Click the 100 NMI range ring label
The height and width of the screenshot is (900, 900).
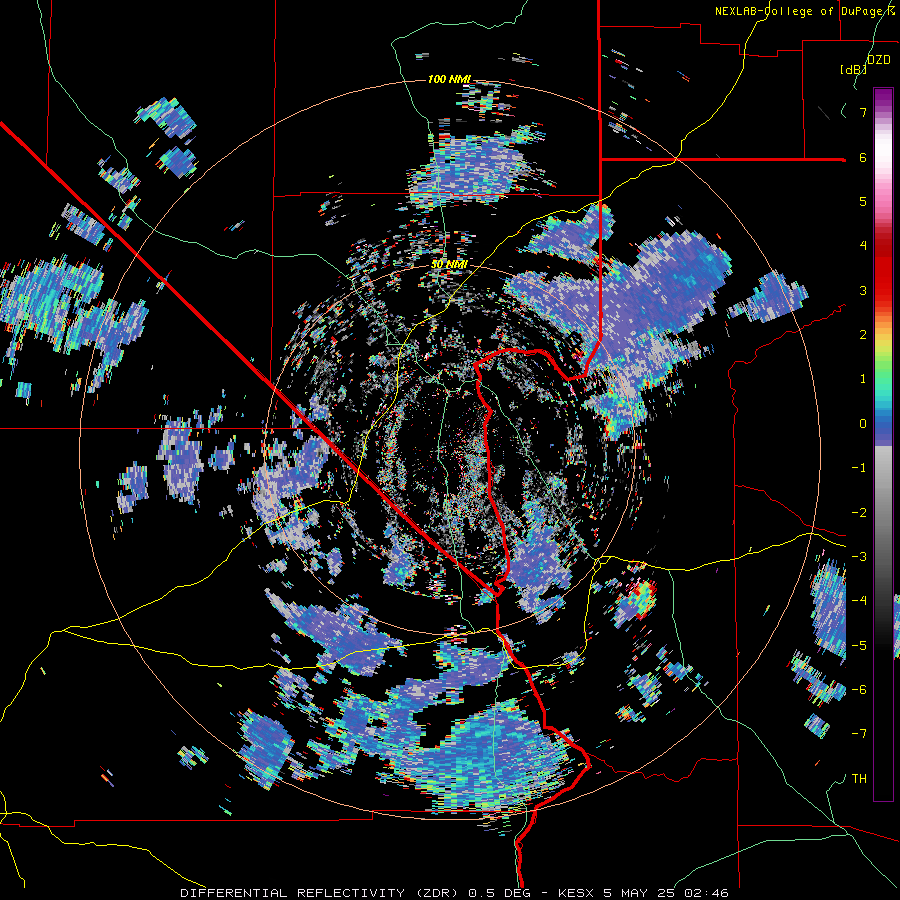pyautogui.click(x=449, y=79)
